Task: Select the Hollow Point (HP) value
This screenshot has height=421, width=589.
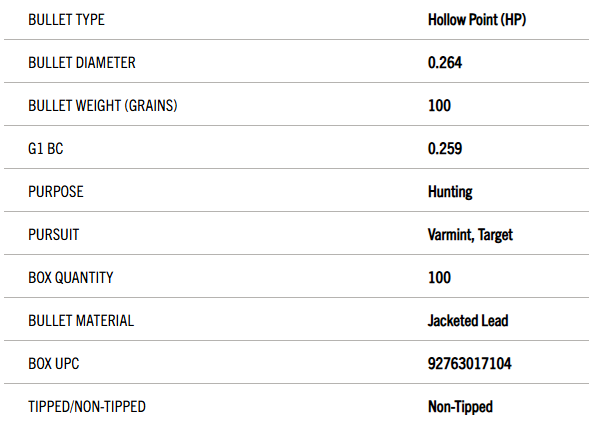Action: pyautogui.click(x=477, y=20)
